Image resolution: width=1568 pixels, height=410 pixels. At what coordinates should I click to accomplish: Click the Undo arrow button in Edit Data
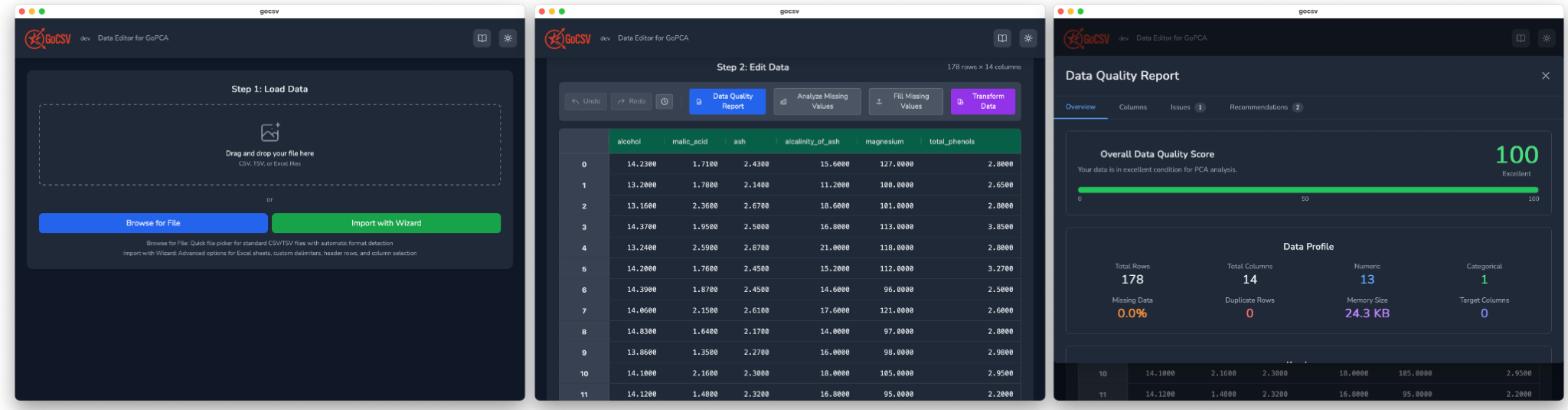click(x=586, y=101)
